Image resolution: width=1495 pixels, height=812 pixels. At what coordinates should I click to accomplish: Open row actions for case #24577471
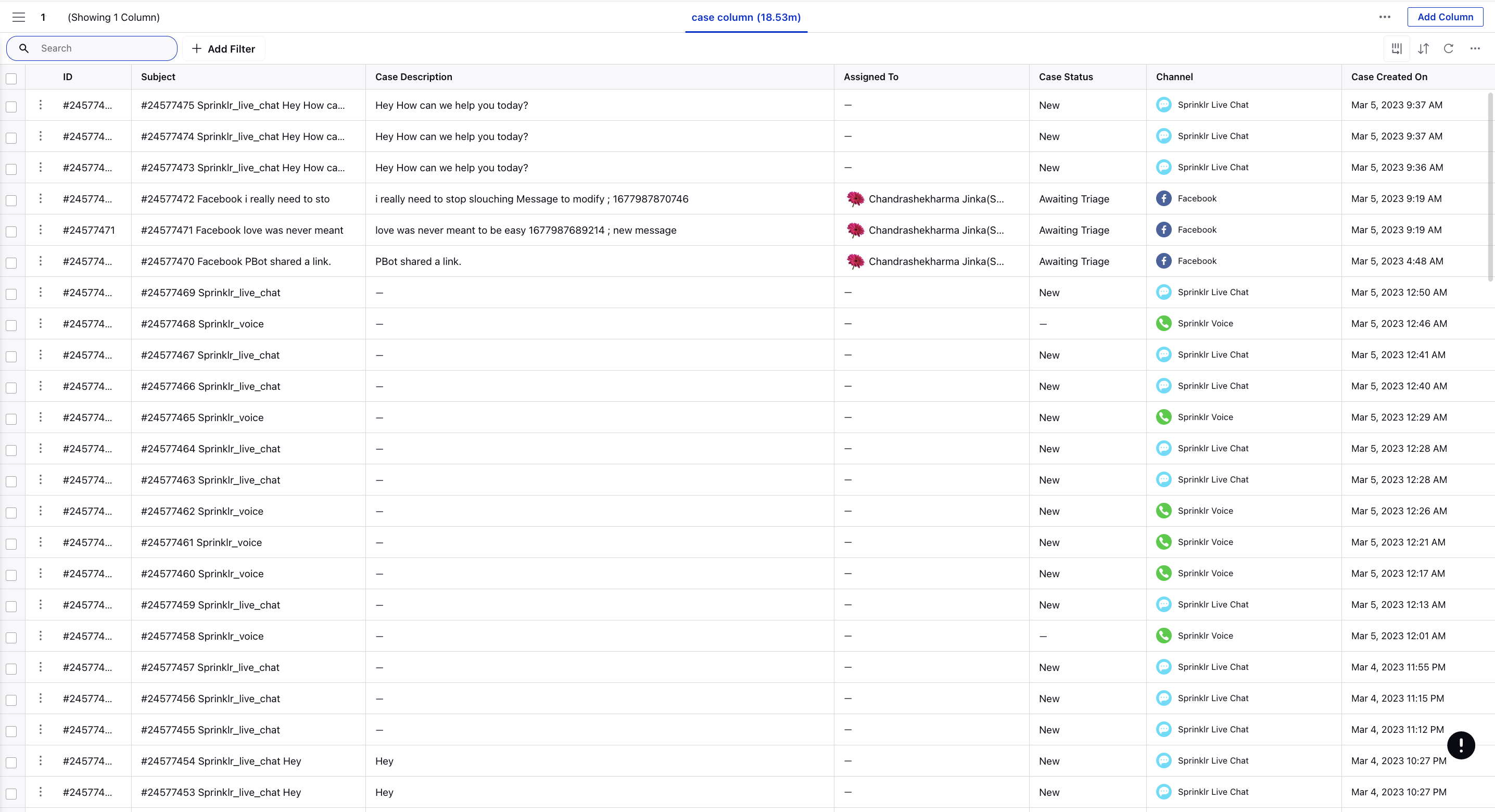click(40, 230)
